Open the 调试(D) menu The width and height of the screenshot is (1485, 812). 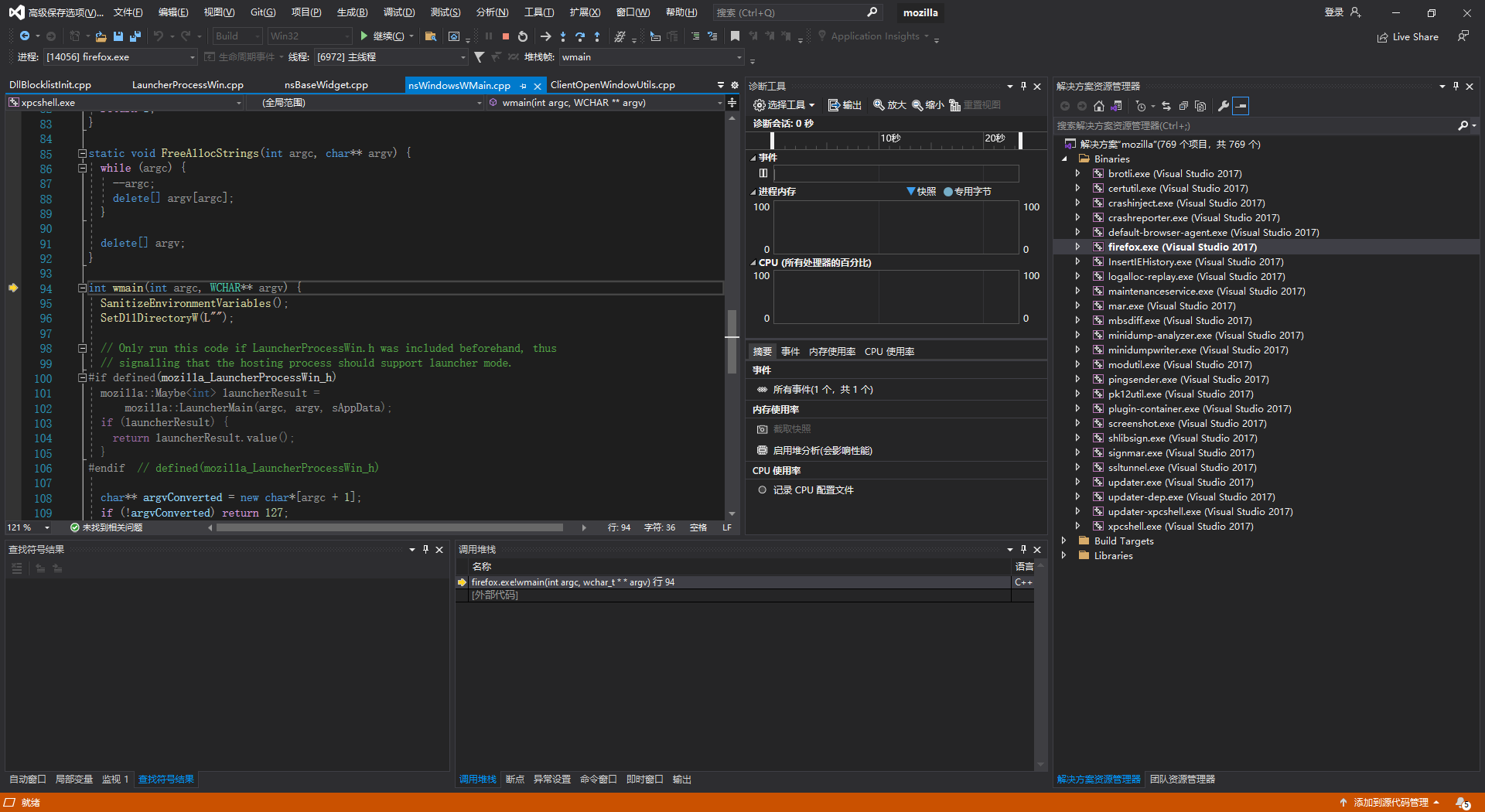tap(399, 12)
